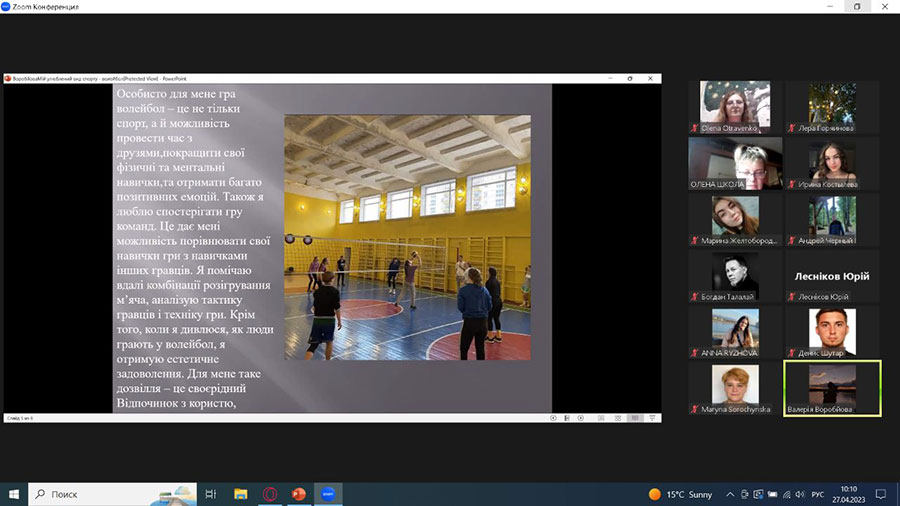Select Olena Otravenko video thumbnail

point(735,107)
